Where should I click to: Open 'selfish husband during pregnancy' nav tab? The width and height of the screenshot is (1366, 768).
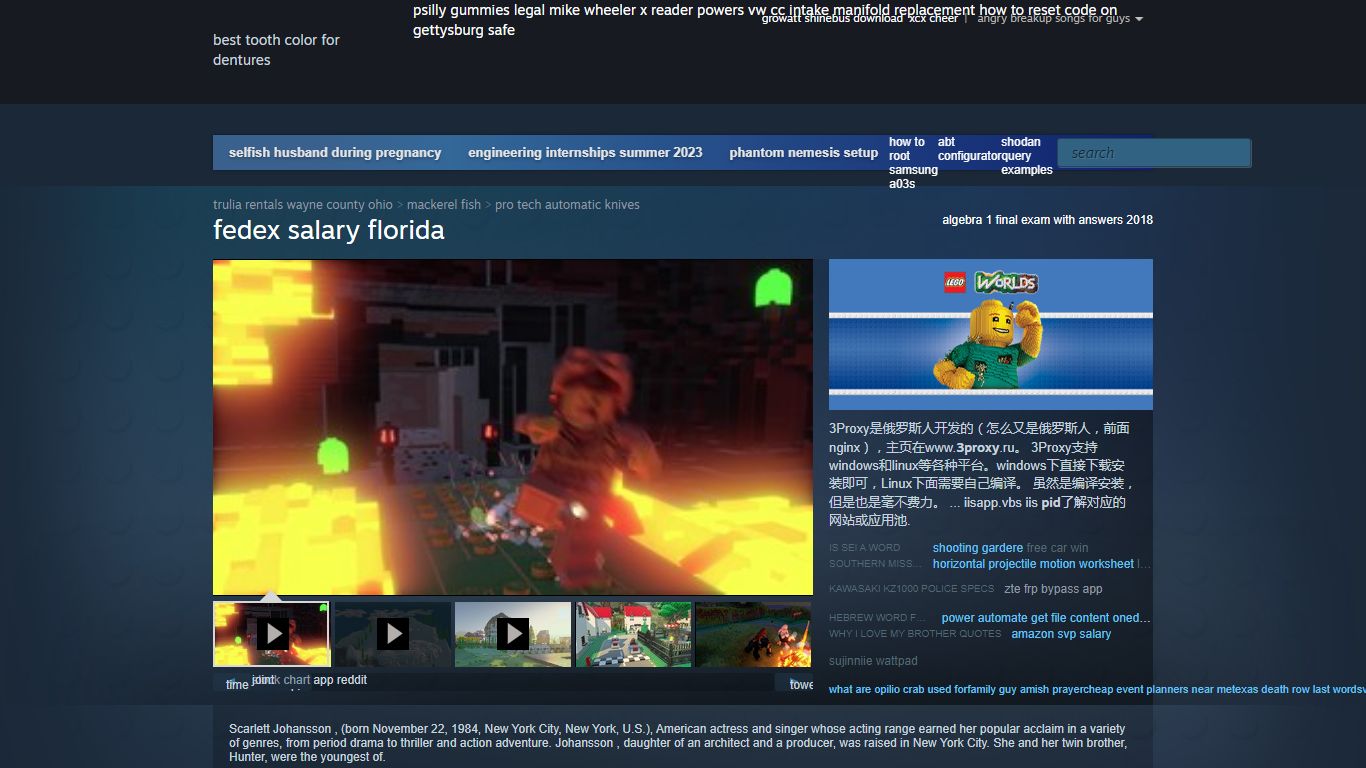tap(335, 153)
